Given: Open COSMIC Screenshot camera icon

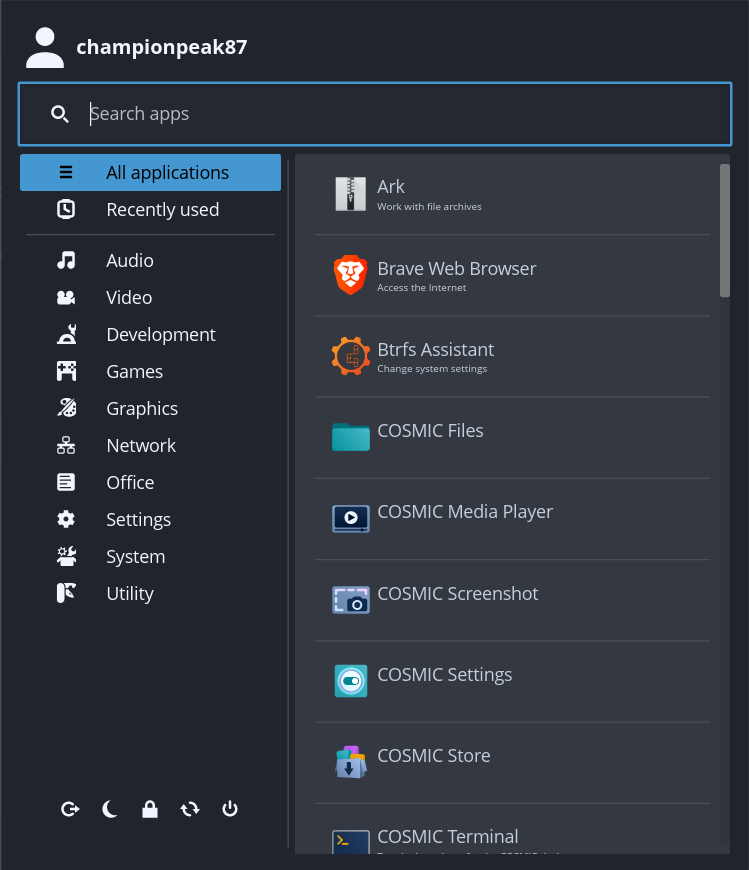Looking at the screenshot, I should (x=351, y=600).
